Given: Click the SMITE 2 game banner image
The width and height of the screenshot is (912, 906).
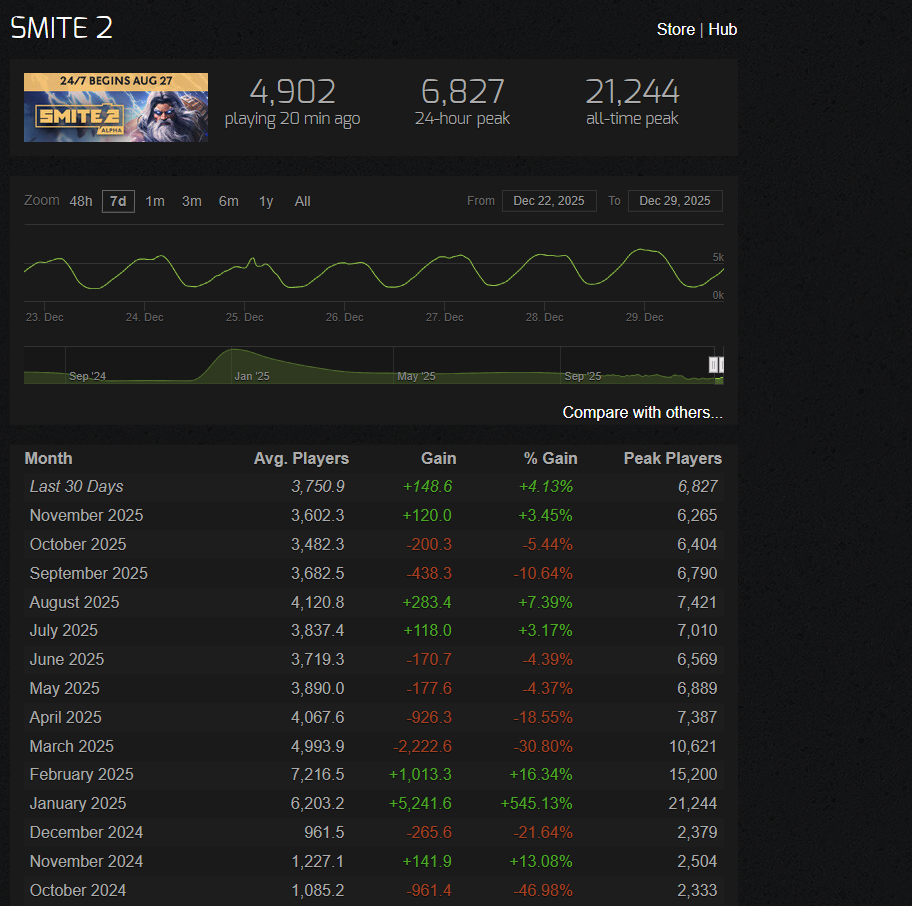Looking at the screenshot, I should [116, 107].
